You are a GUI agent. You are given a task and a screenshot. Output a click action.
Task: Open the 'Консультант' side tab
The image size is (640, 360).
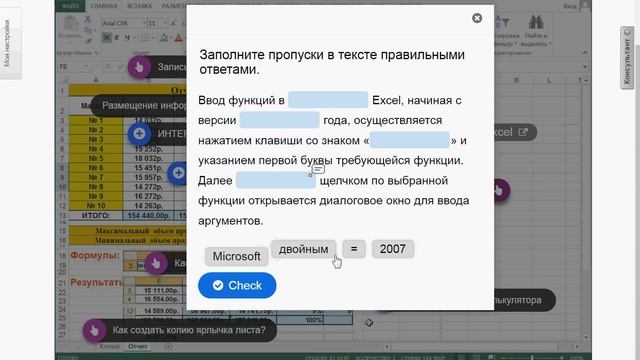[x=627, y=57]
